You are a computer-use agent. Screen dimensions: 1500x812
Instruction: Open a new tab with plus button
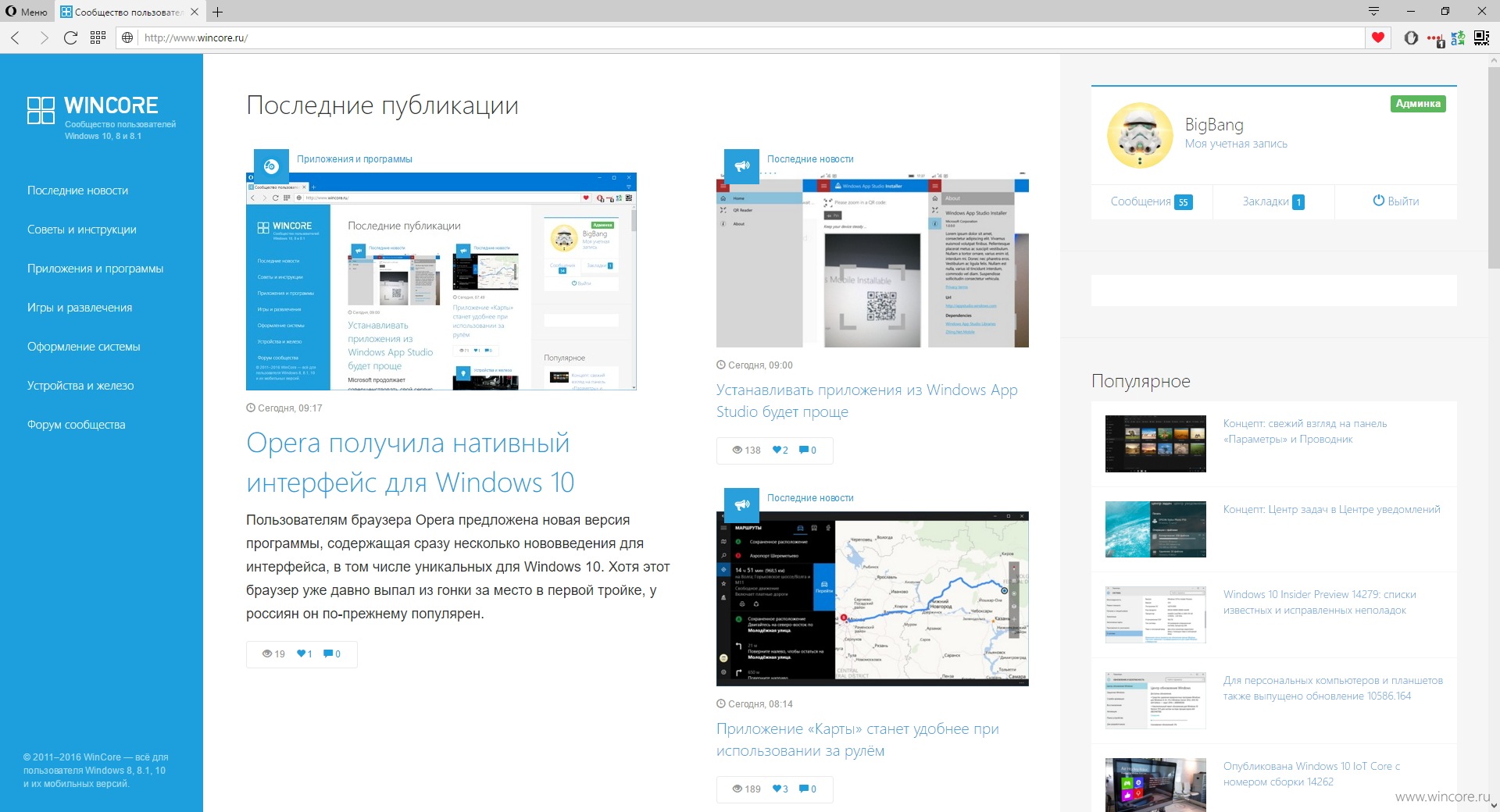[x=218, y=12]
